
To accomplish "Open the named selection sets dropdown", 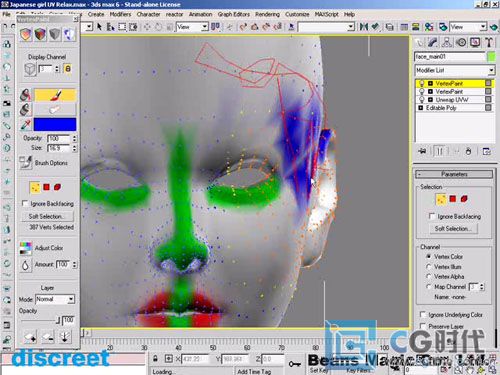I will click(326, 27).
